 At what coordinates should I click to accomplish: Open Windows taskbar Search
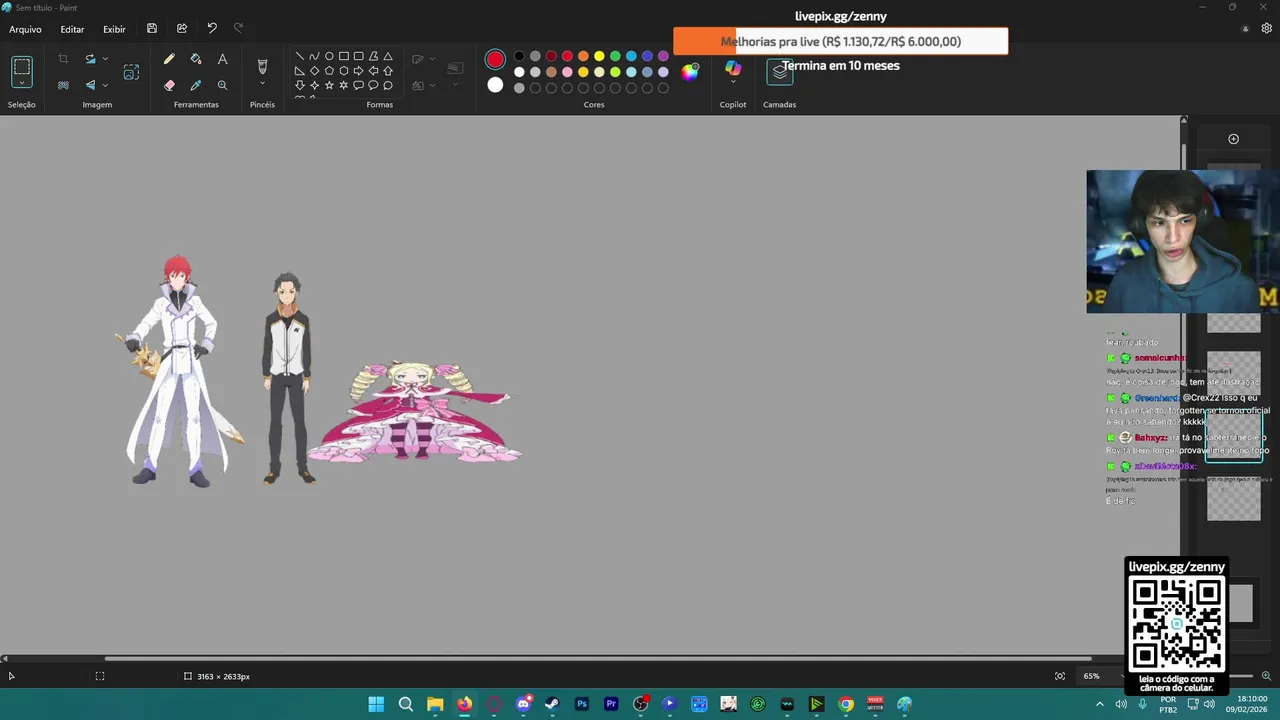[406, 704]
